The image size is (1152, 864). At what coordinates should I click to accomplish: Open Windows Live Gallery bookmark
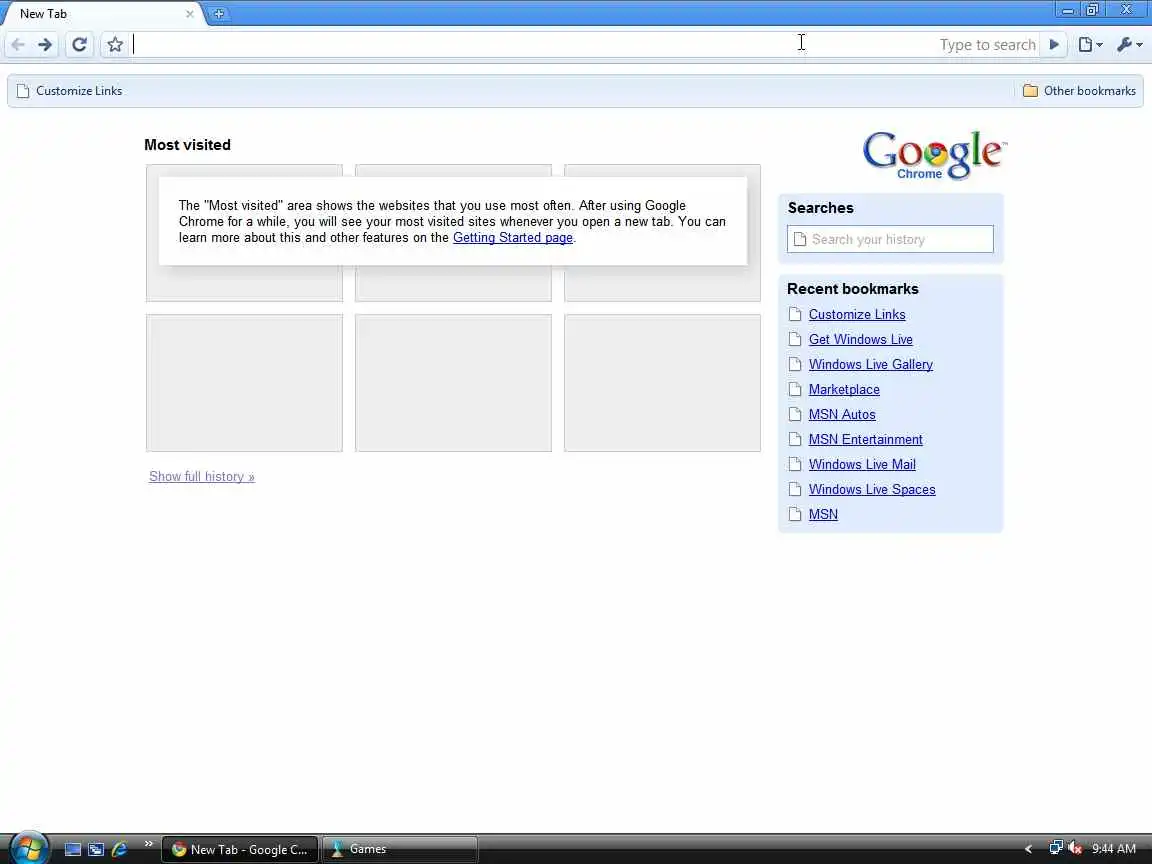[871, 364]
